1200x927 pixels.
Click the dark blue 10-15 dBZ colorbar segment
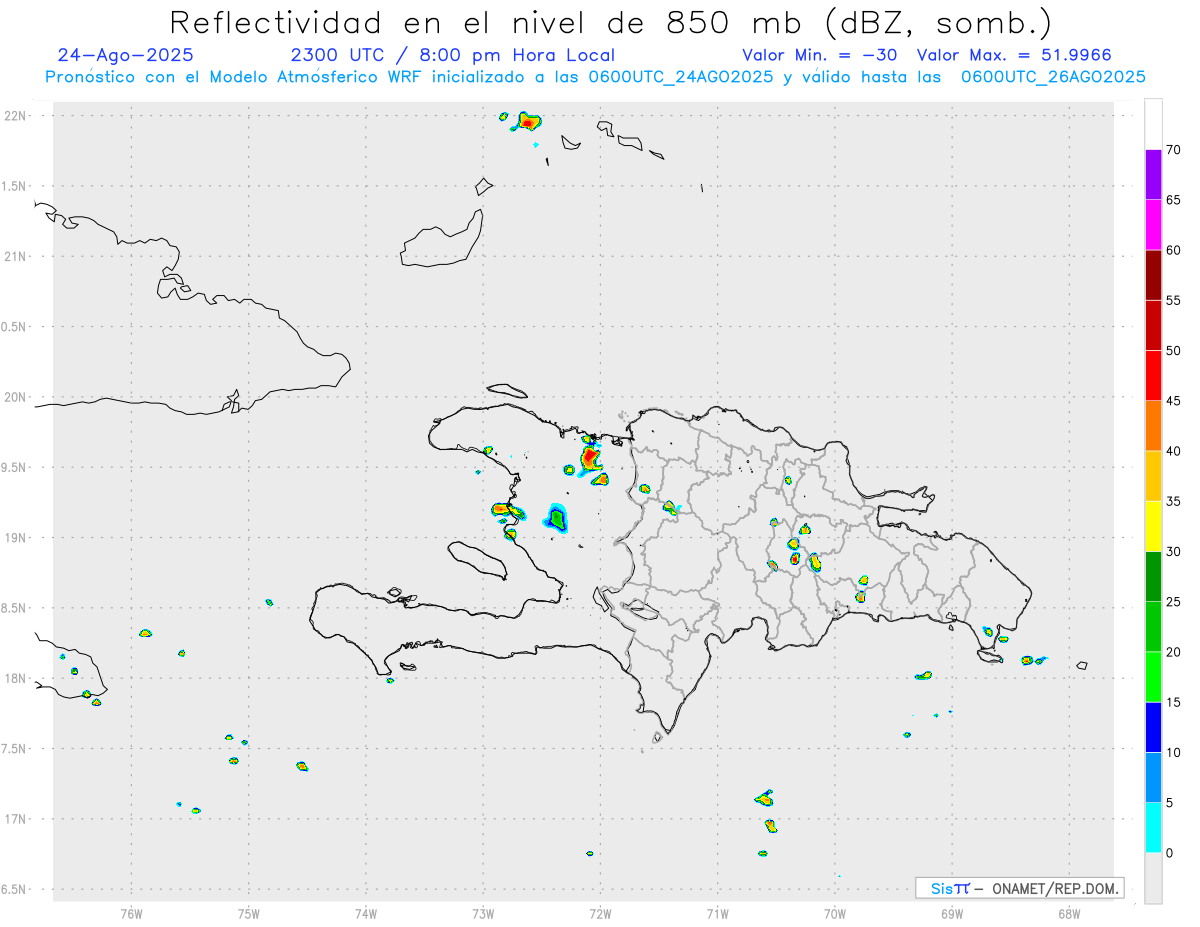click(x=1153, y=727)
